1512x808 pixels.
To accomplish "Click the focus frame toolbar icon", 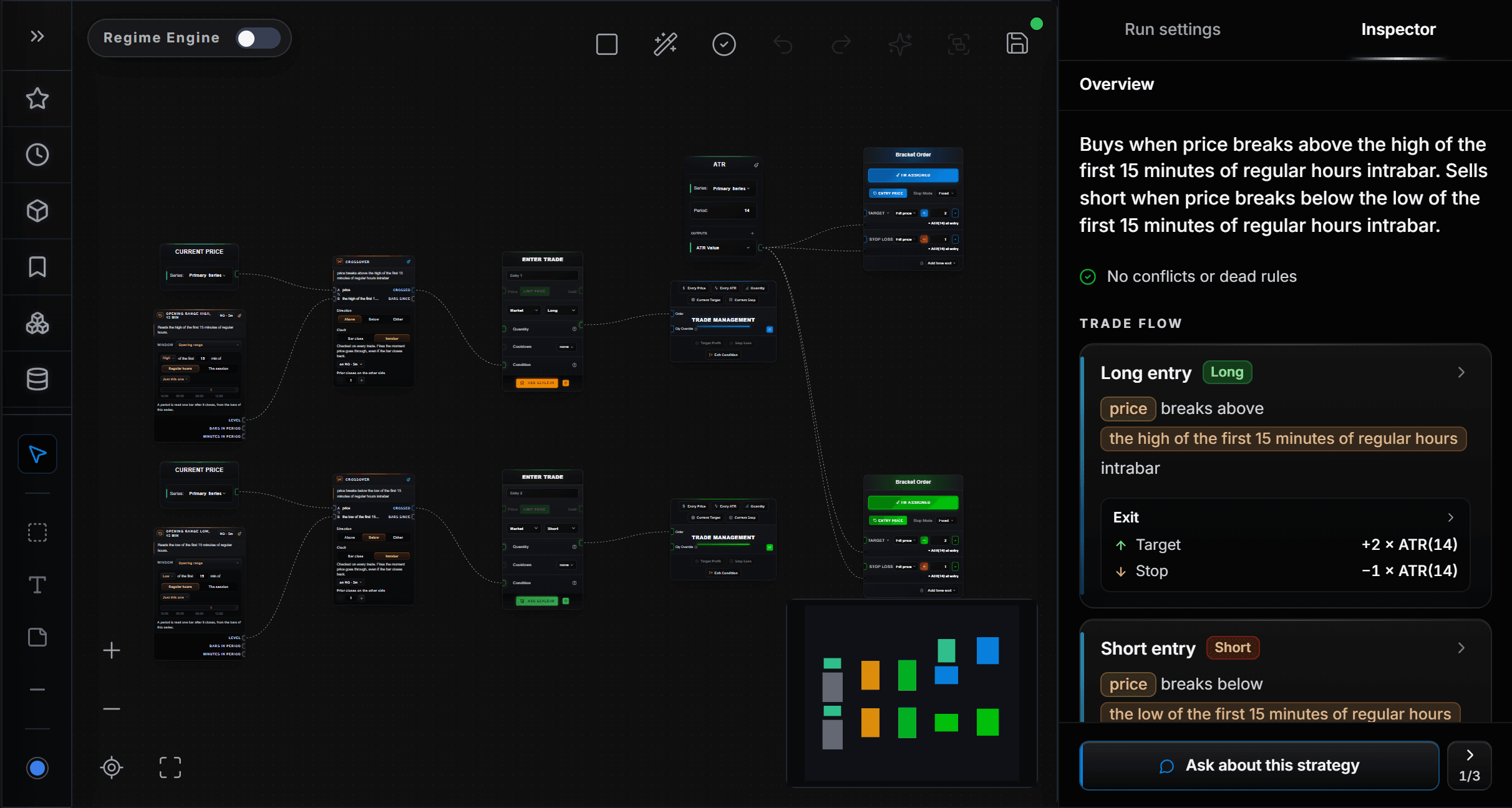I will click(959, 44).
